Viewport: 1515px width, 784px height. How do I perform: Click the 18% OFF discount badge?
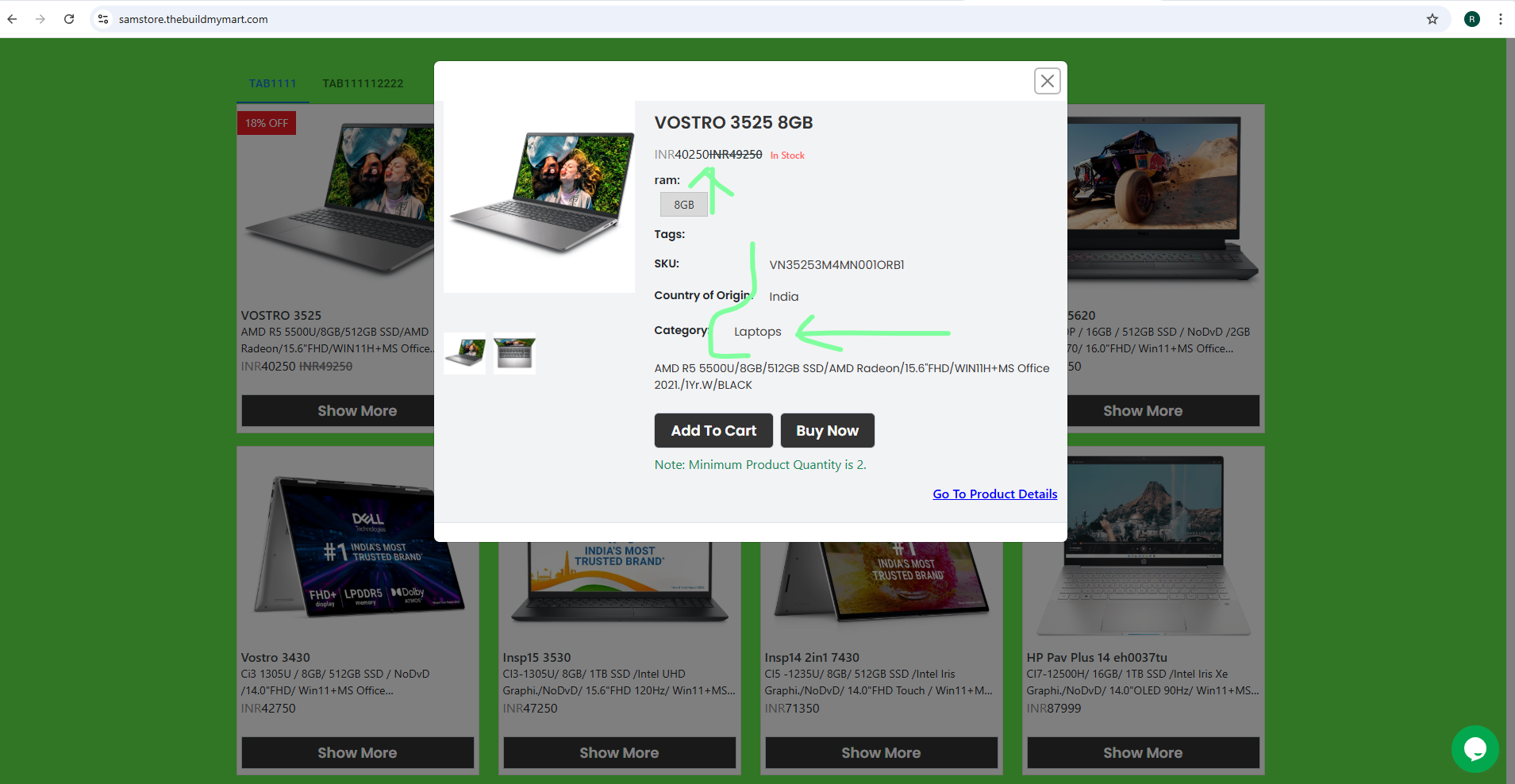267,123
